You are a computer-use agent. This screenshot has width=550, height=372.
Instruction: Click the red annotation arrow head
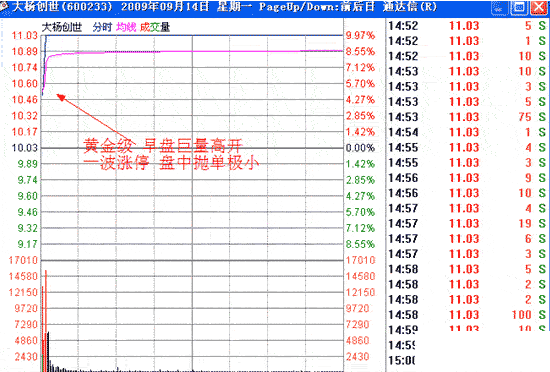[x=61, y=97]
